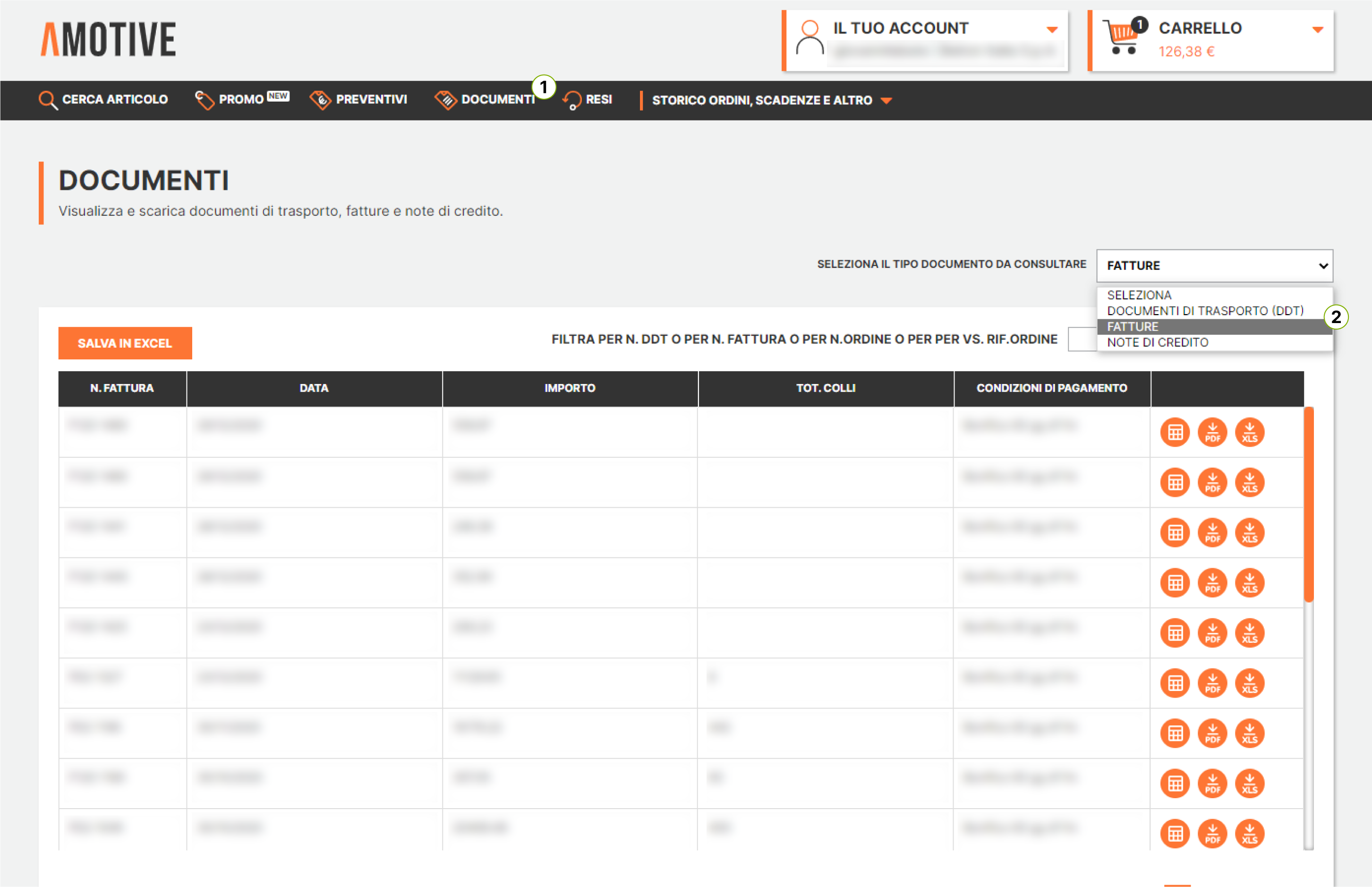Choose DOCUMENTI DI TRASPORTO (DDT) option
This screenshot has height=887, width=1372.
(x=1205, y=310)
